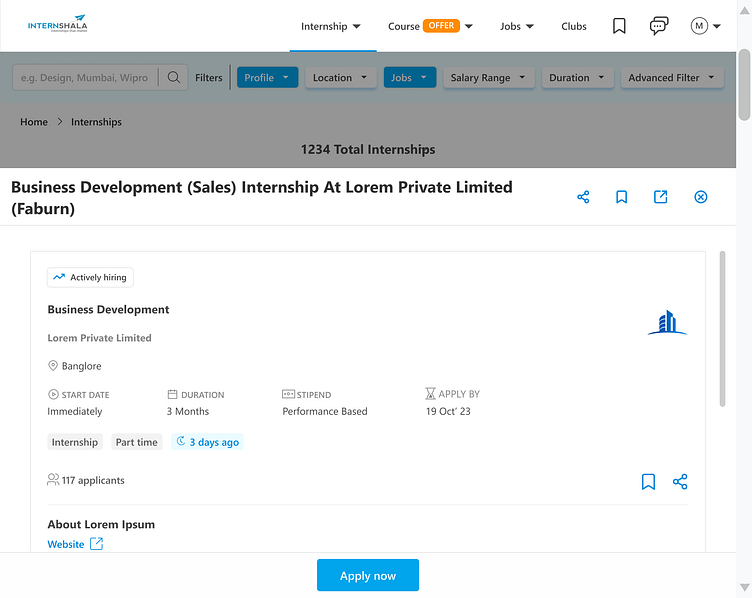Screen dimensions: 752x598
Task: Expand the Profile filter dropdown
Action: (267, 77)
